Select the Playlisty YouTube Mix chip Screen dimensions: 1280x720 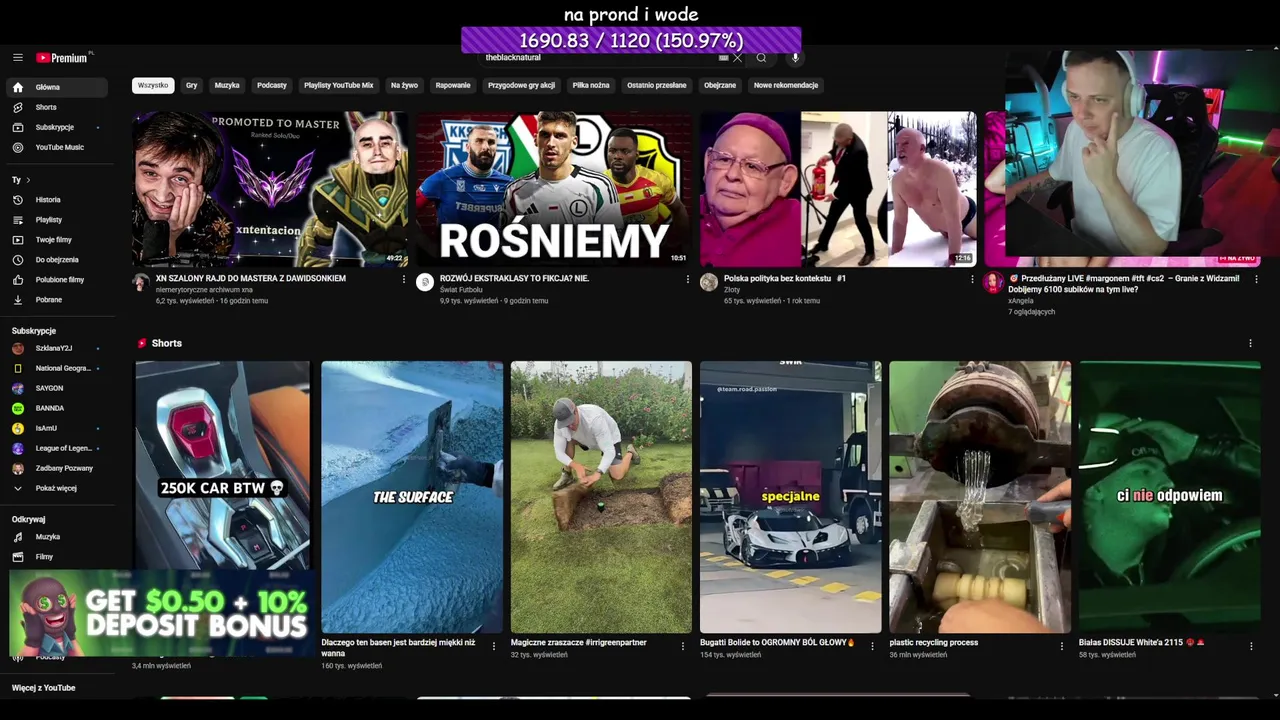[x=339, y=86]
